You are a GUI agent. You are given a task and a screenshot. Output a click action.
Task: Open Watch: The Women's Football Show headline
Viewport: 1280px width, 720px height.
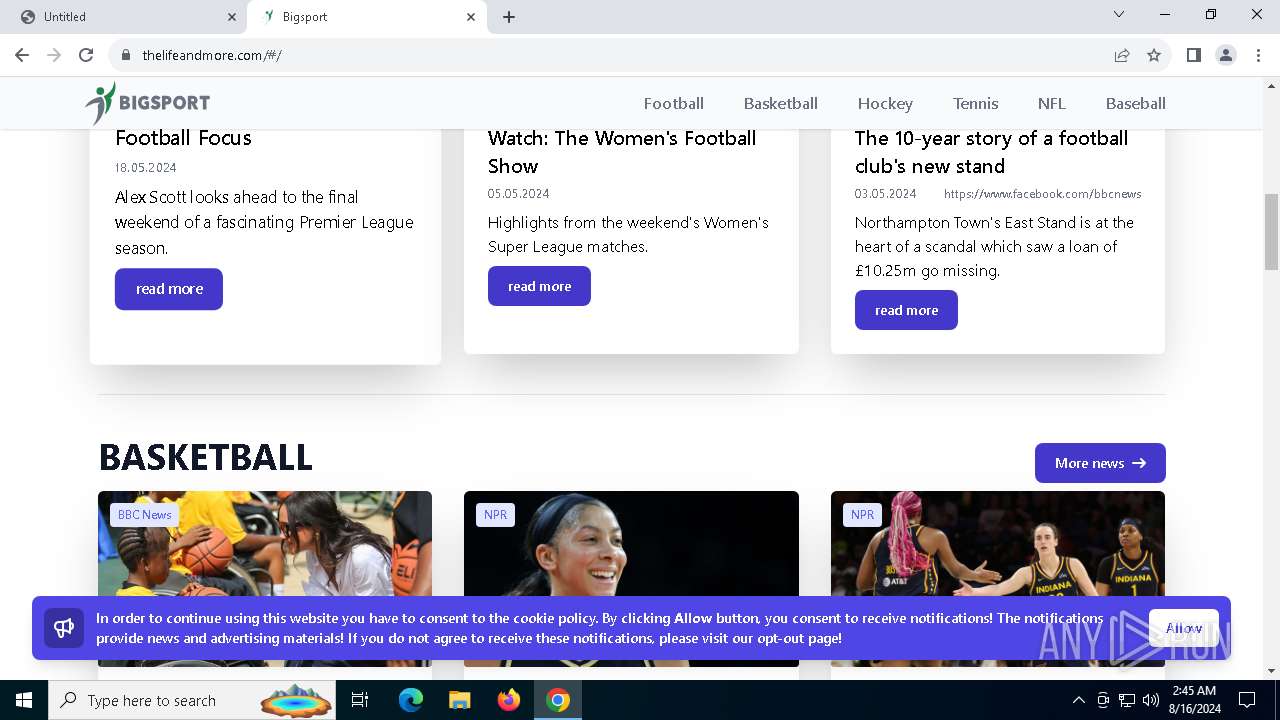point(622,152)
